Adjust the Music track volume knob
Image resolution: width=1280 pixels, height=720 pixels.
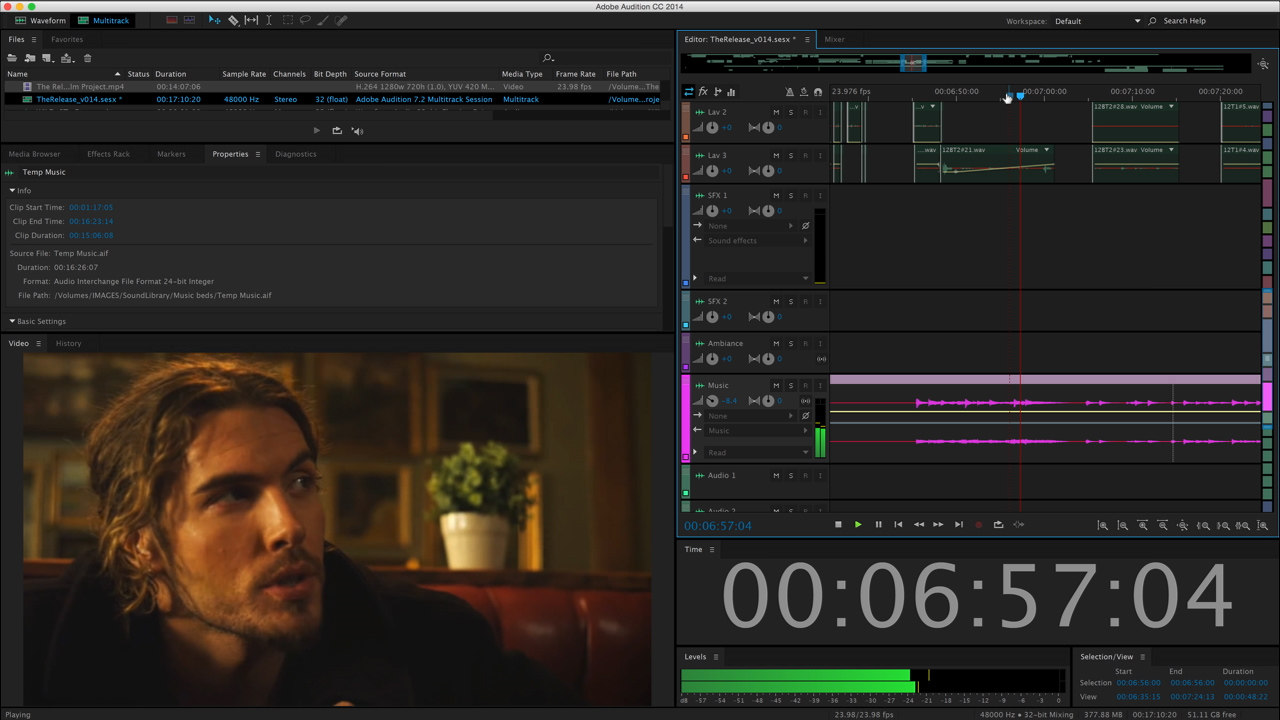point(712,401)
